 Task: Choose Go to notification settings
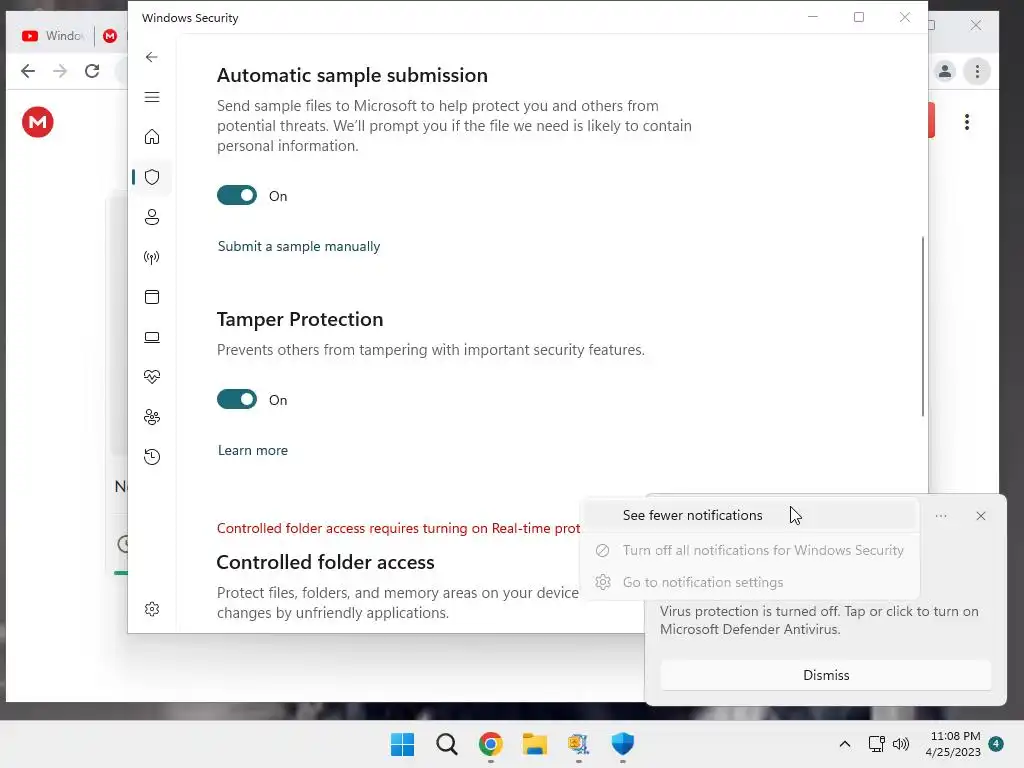pyautogui.click(x=750, y=582)
